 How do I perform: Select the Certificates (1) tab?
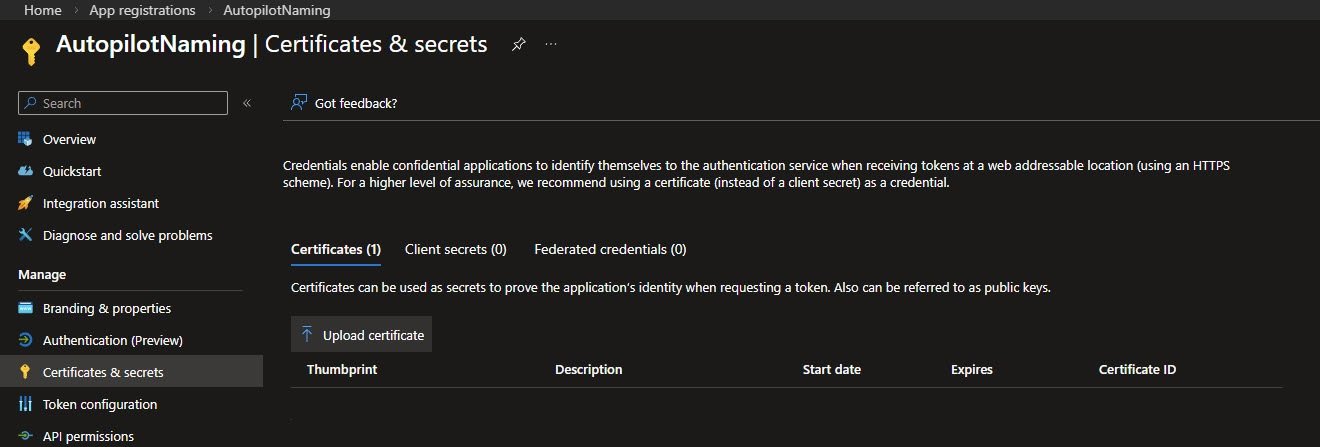(335, 249)
